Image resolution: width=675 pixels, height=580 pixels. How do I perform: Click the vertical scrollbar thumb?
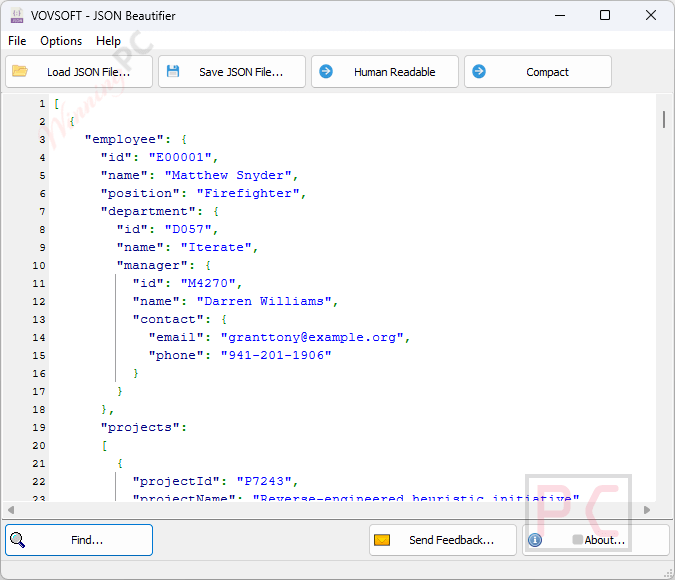[664, 119]
